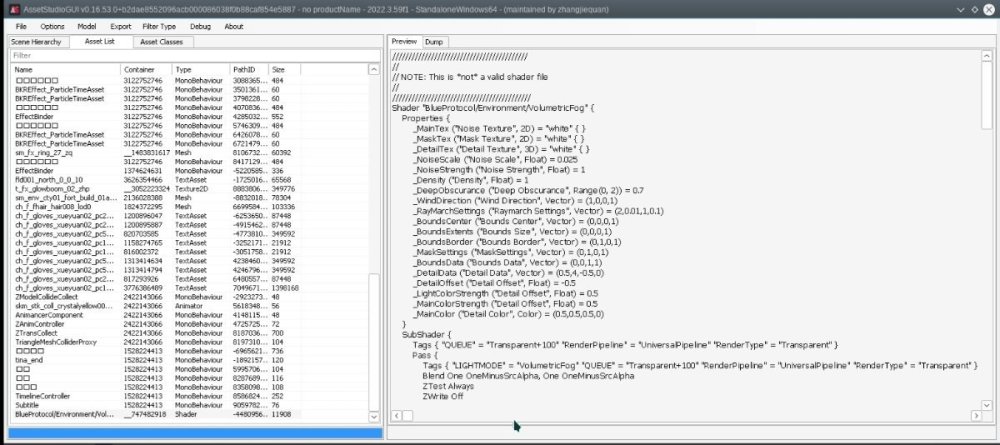Screen dimensions: 1000x445
Task: Click the asset list scroll-up arrow
Action: pos(376,69)
